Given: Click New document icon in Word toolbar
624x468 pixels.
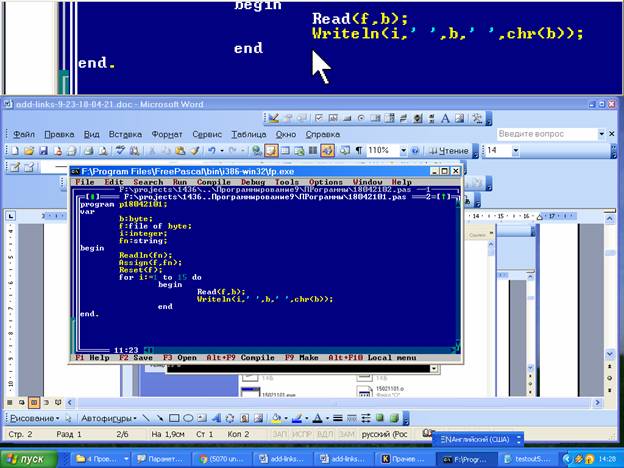Looking at the screenshot, I should click(15, 151).
